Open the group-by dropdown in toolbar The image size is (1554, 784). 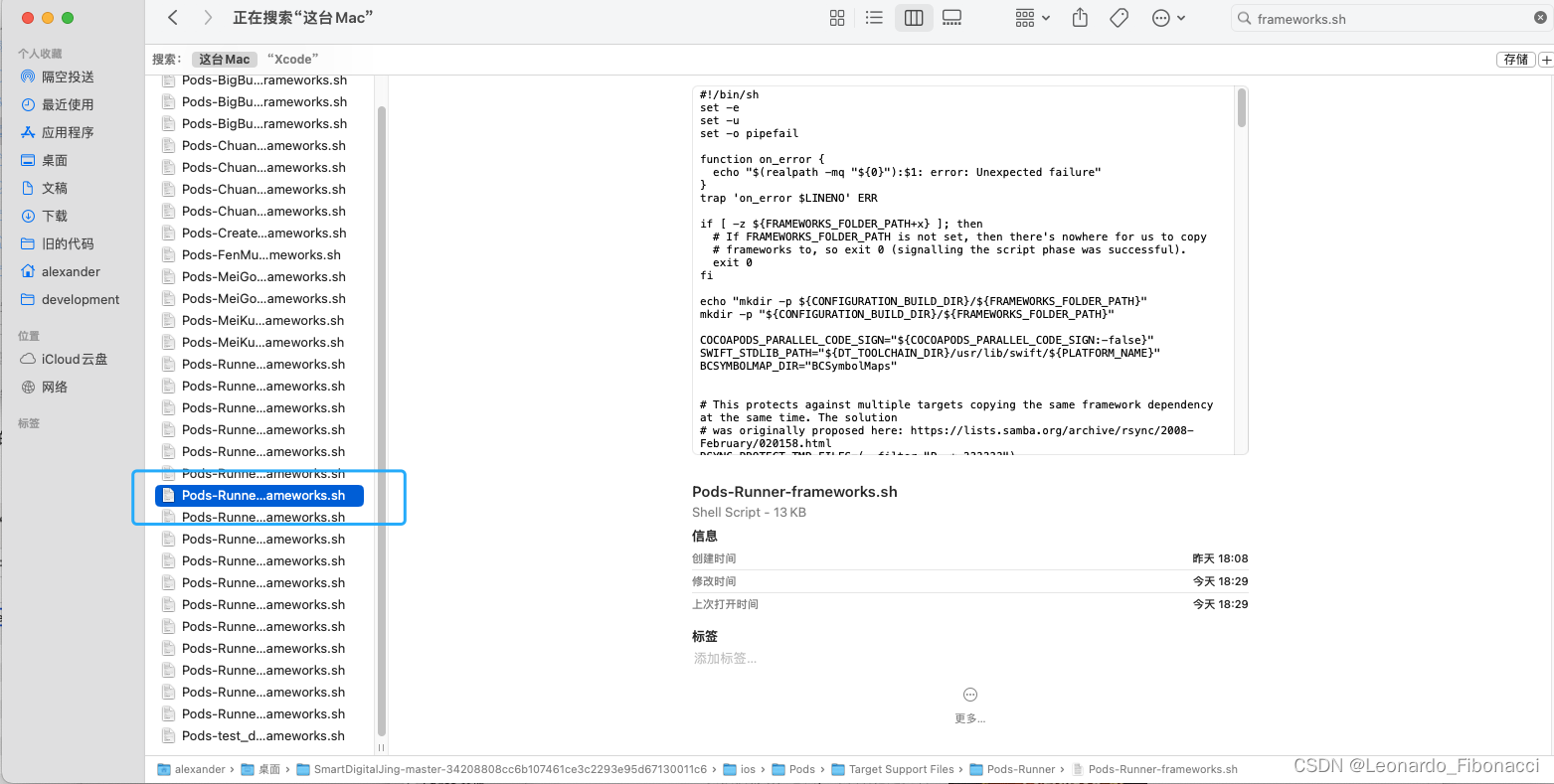[1031, 17]
